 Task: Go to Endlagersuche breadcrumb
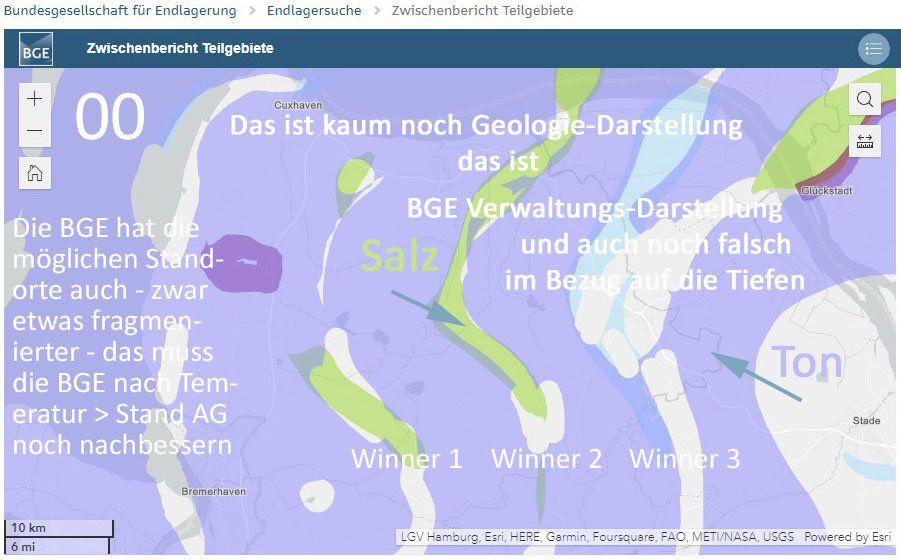tap(314, 10)
